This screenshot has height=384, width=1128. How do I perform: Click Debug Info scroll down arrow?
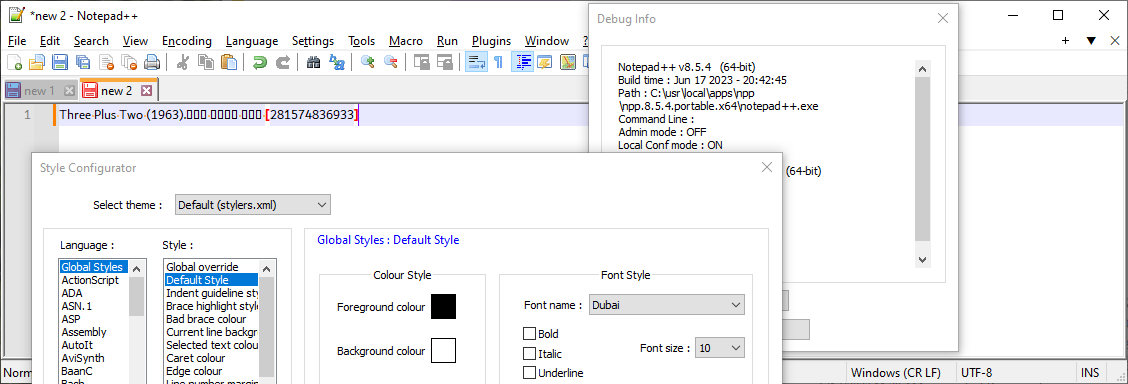(922, 260)
